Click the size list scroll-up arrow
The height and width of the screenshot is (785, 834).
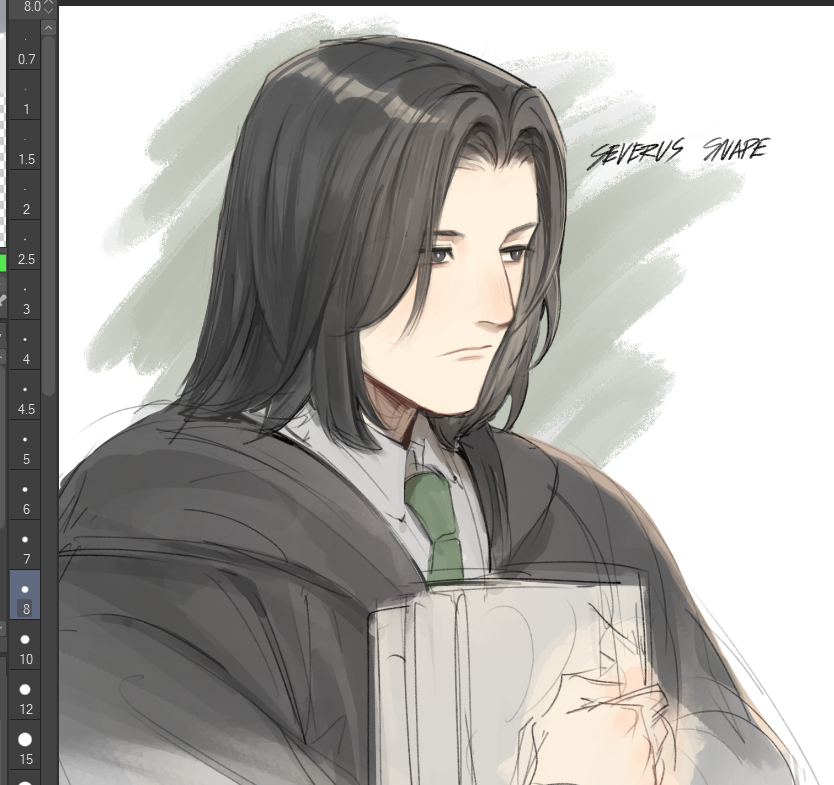(48, 27)
